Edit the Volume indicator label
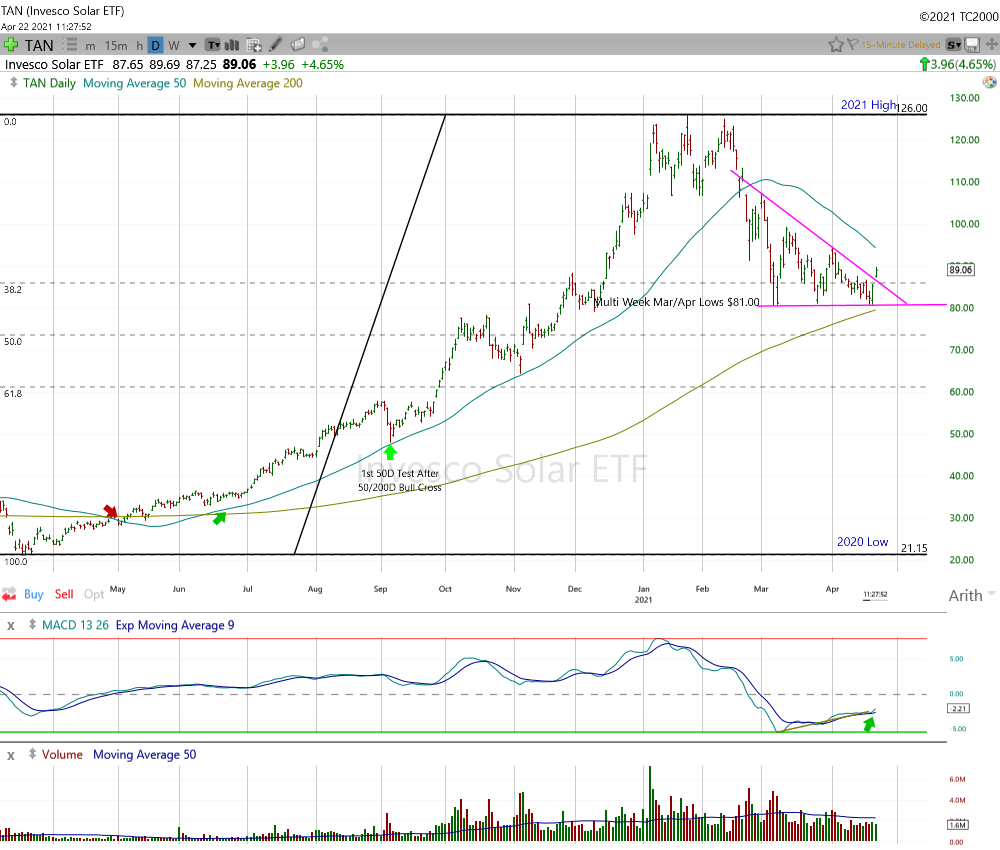This screenshot has width=1000, height=850. coord(62,754)
